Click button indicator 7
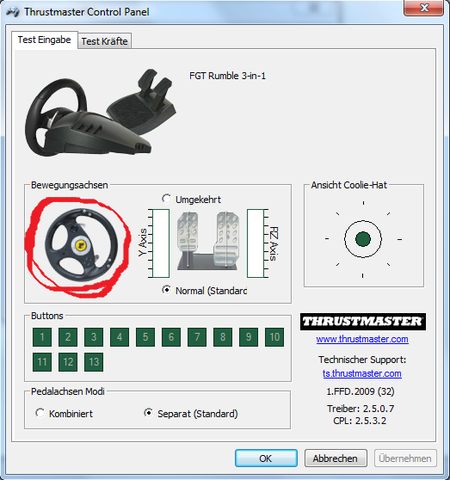Image resolution: width=450 pixels, height=480 pixels. coord(197,337)
